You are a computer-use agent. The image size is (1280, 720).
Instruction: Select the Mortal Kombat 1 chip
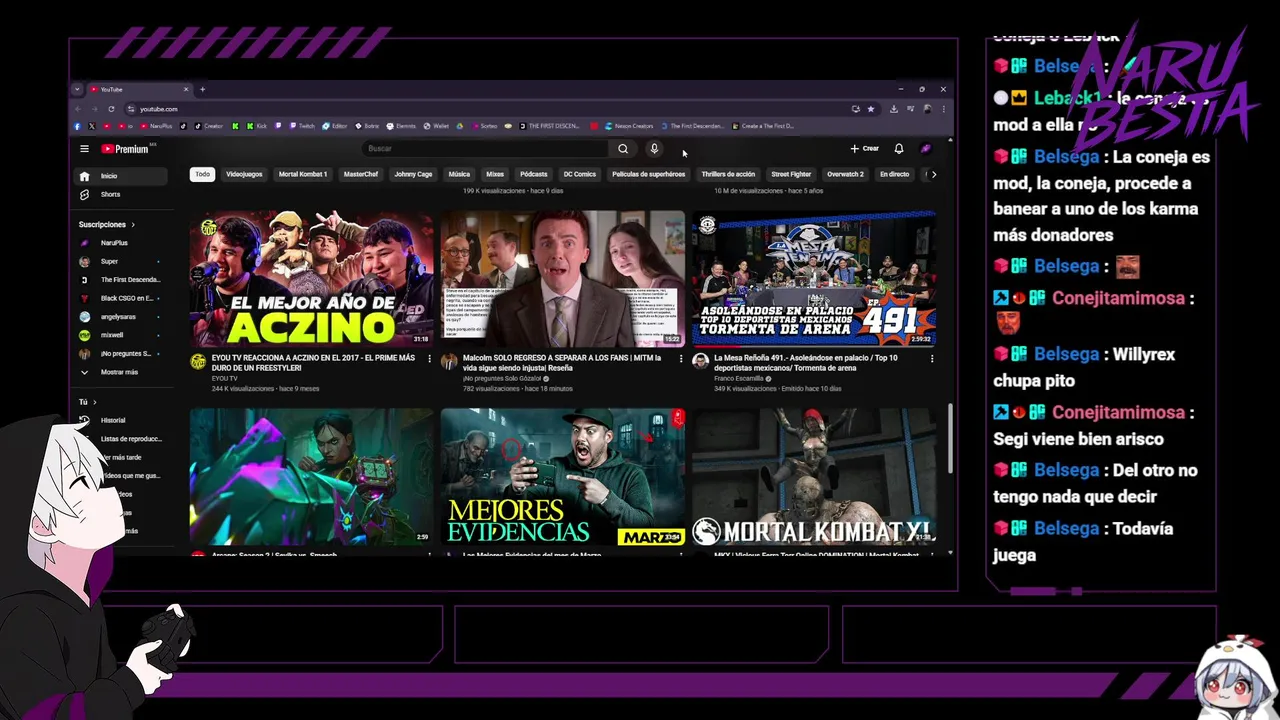coord(303,174)
